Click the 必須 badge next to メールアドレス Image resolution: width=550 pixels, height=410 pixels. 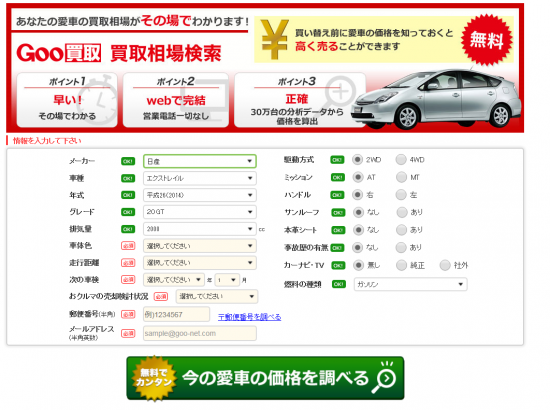coord(128,334)
